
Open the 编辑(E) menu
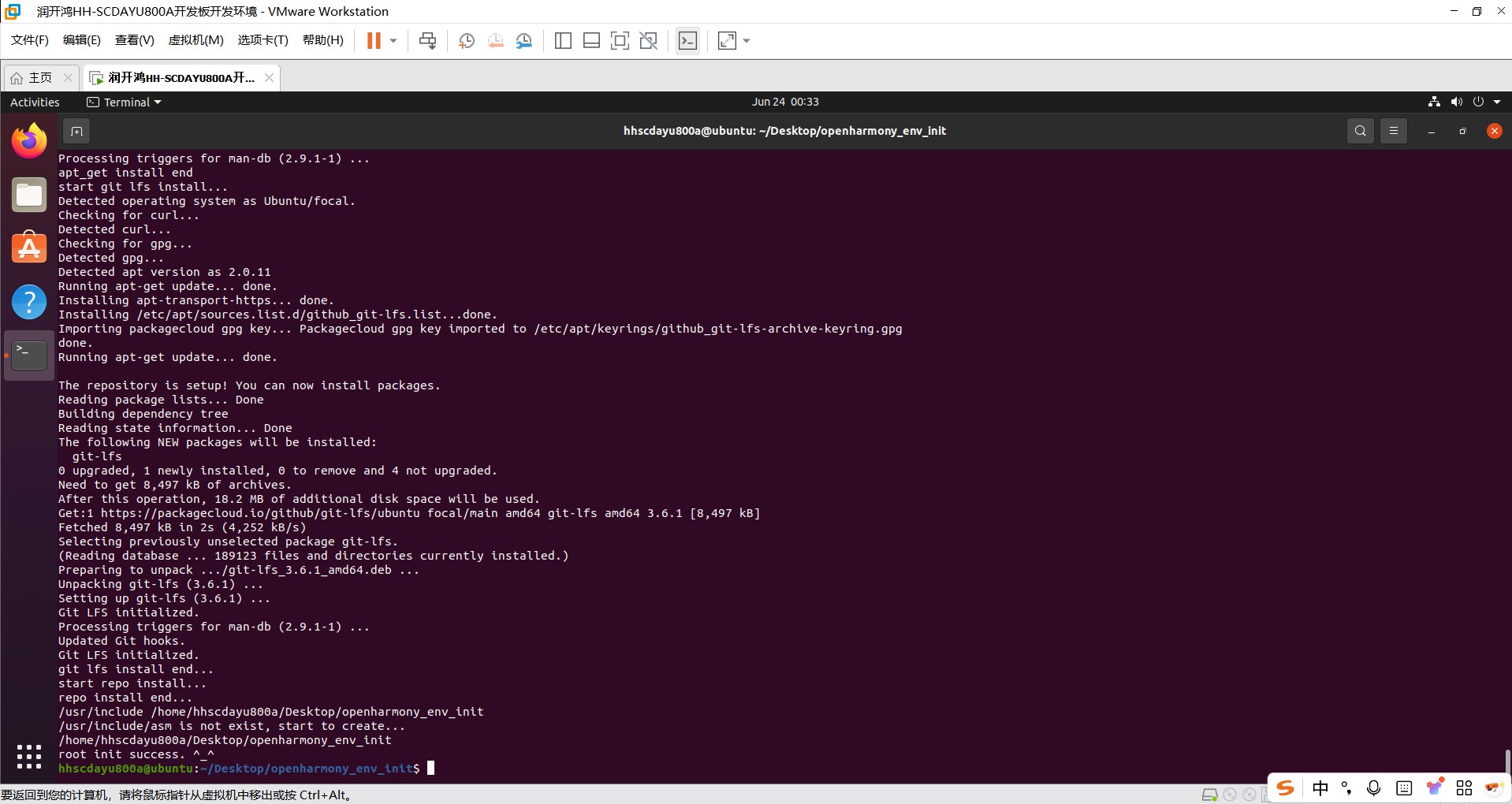pos(82,40)
